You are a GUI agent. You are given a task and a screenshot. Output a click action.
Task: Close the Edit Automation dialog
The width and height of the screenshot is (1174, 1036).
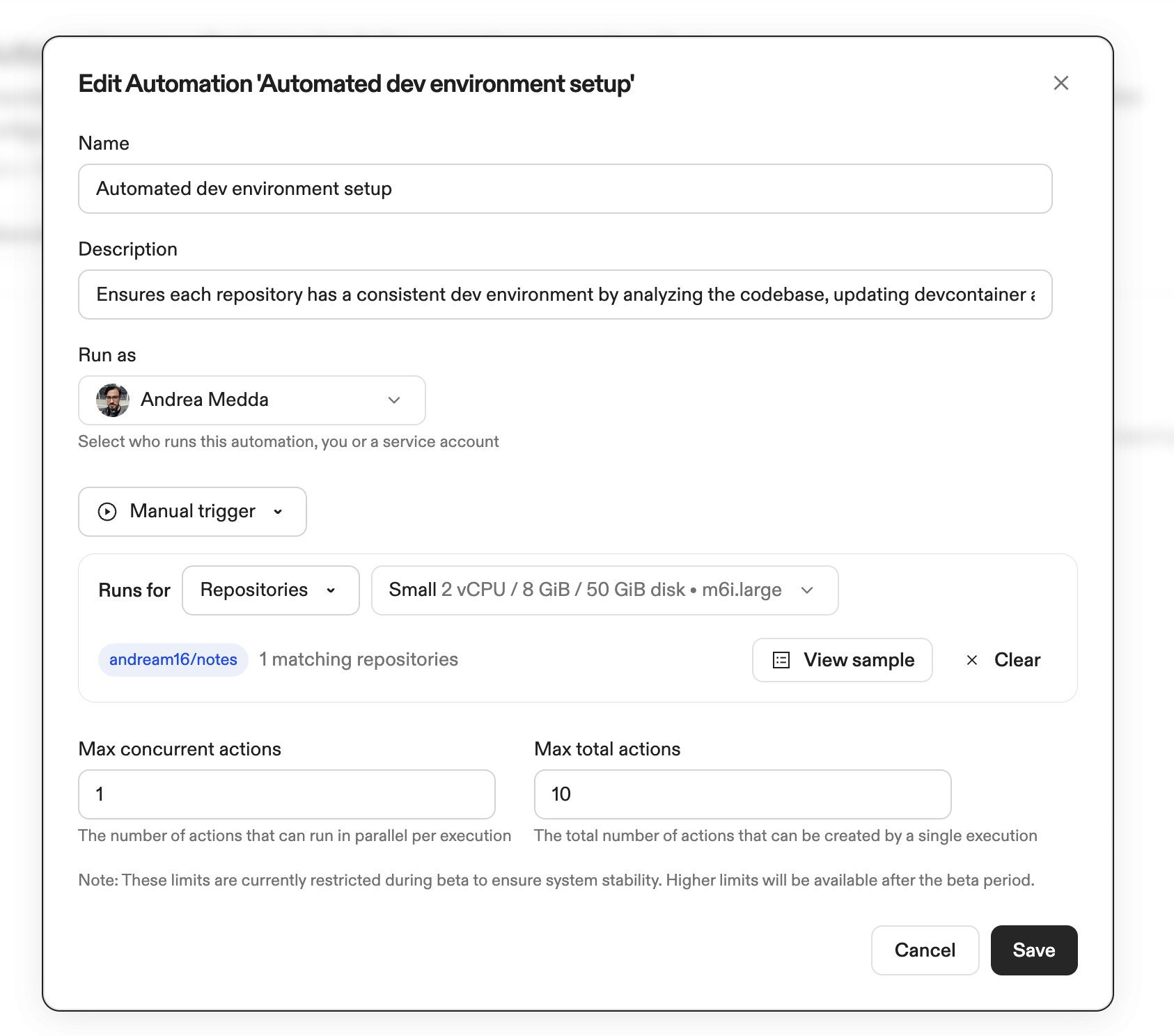point(1060,83)
